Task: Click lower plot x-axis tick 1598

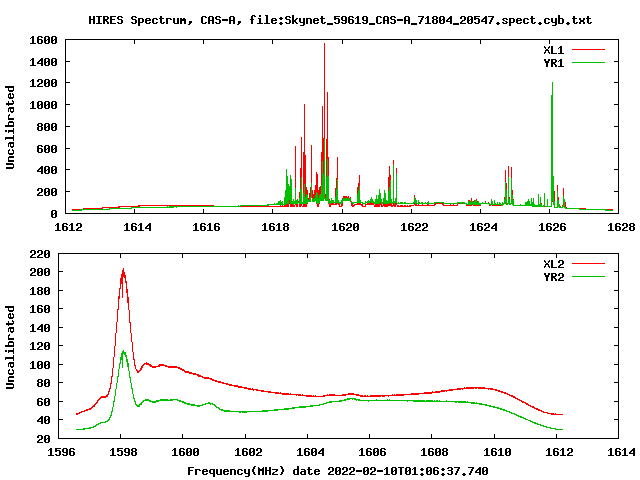Action: 123,452
